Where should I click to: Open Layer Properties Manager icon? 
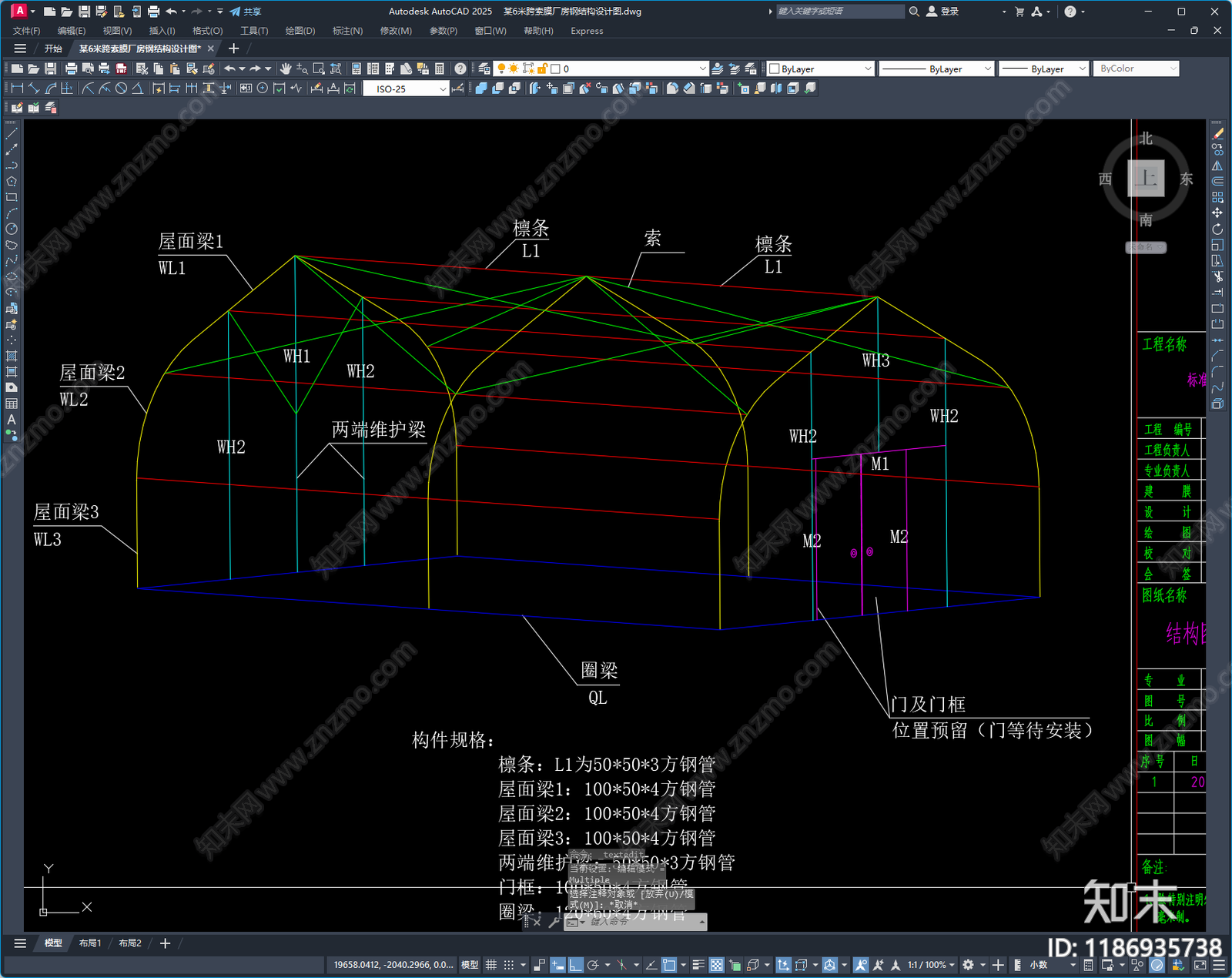click(484, 69)
